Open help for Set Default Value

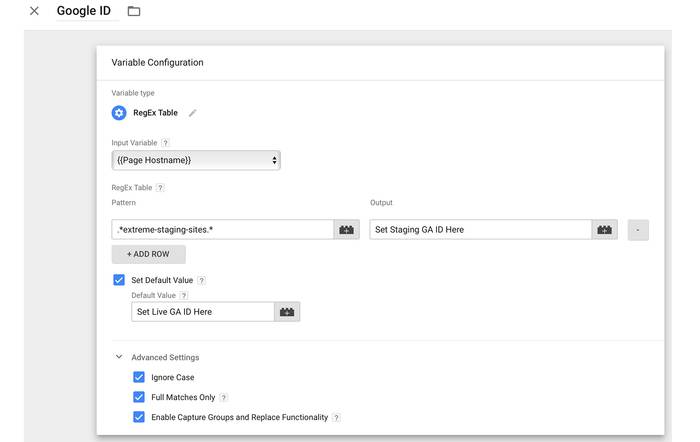point(201,280)
